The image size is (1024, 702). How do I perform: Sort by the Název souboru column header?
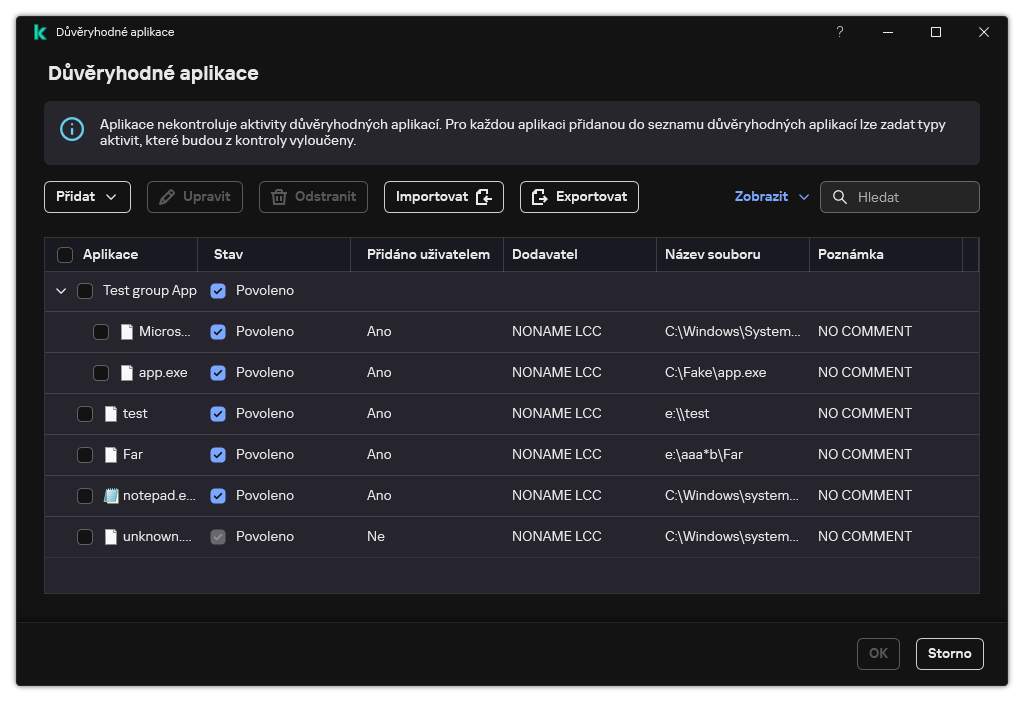[x=712, y=255]
